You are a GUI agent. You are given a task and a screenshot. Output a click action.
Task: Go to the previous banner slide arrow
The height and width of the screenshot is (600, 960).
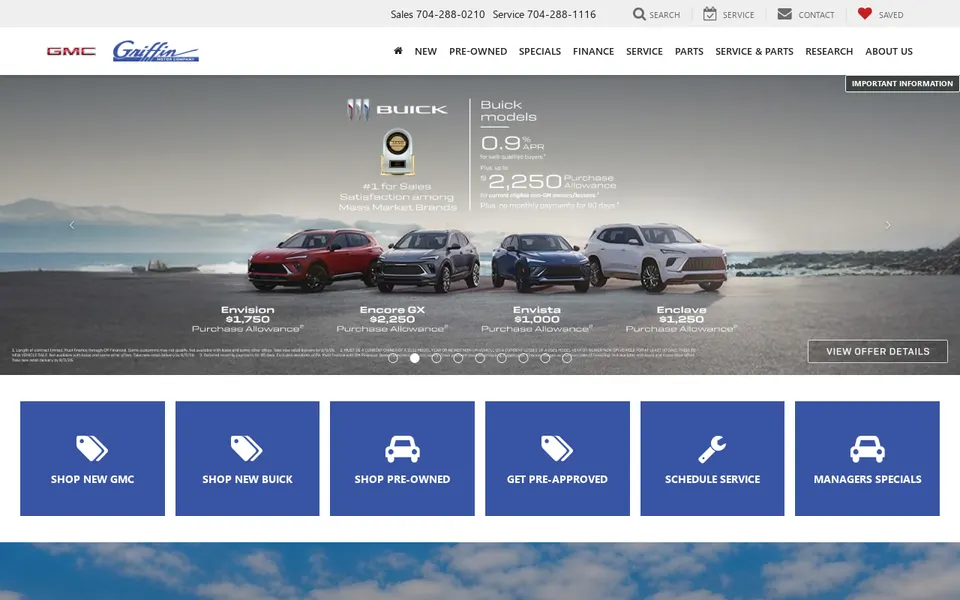72,225
